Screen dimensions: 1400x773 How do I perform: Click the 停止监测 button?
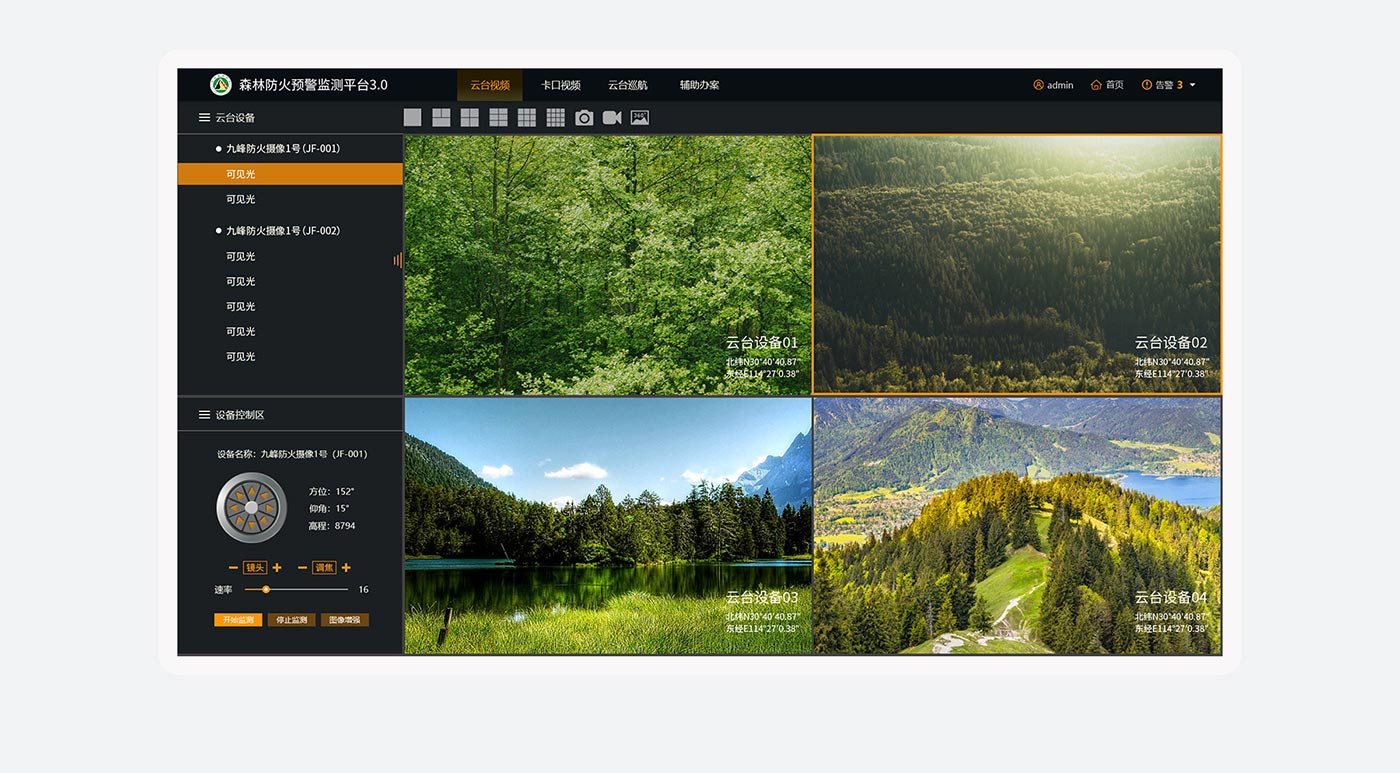[292, 620]
